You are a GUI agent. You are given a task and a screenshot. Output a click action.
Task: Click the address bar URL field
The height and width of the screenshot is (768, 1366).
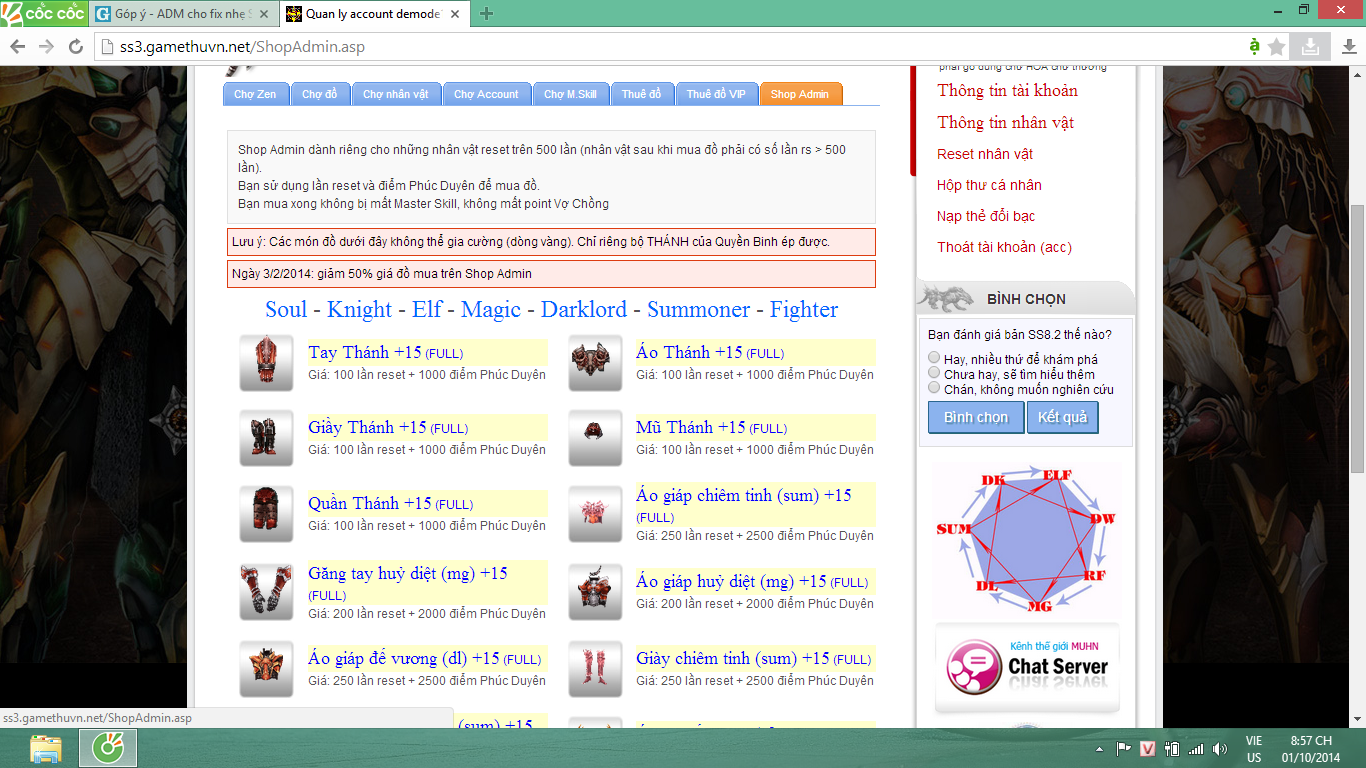670,47
